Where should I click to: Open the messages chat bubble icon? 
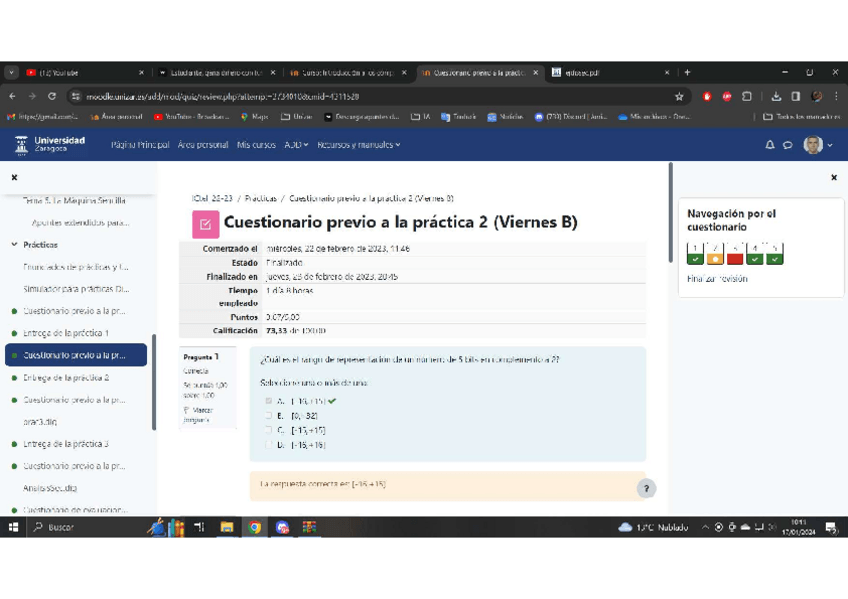coord(788,145)
